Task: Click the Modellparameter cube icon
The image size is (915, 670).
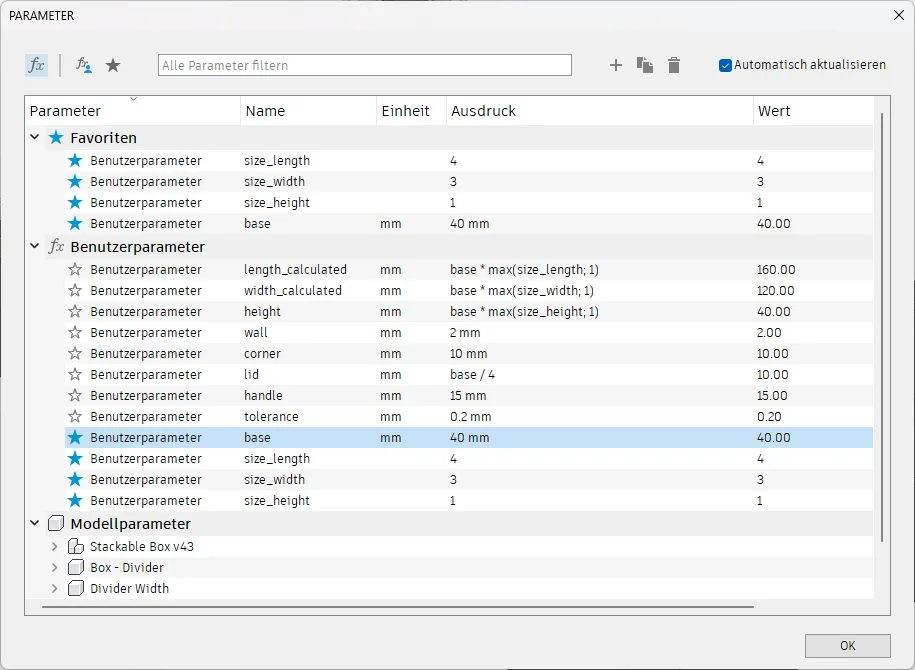Action: (56, 524)
